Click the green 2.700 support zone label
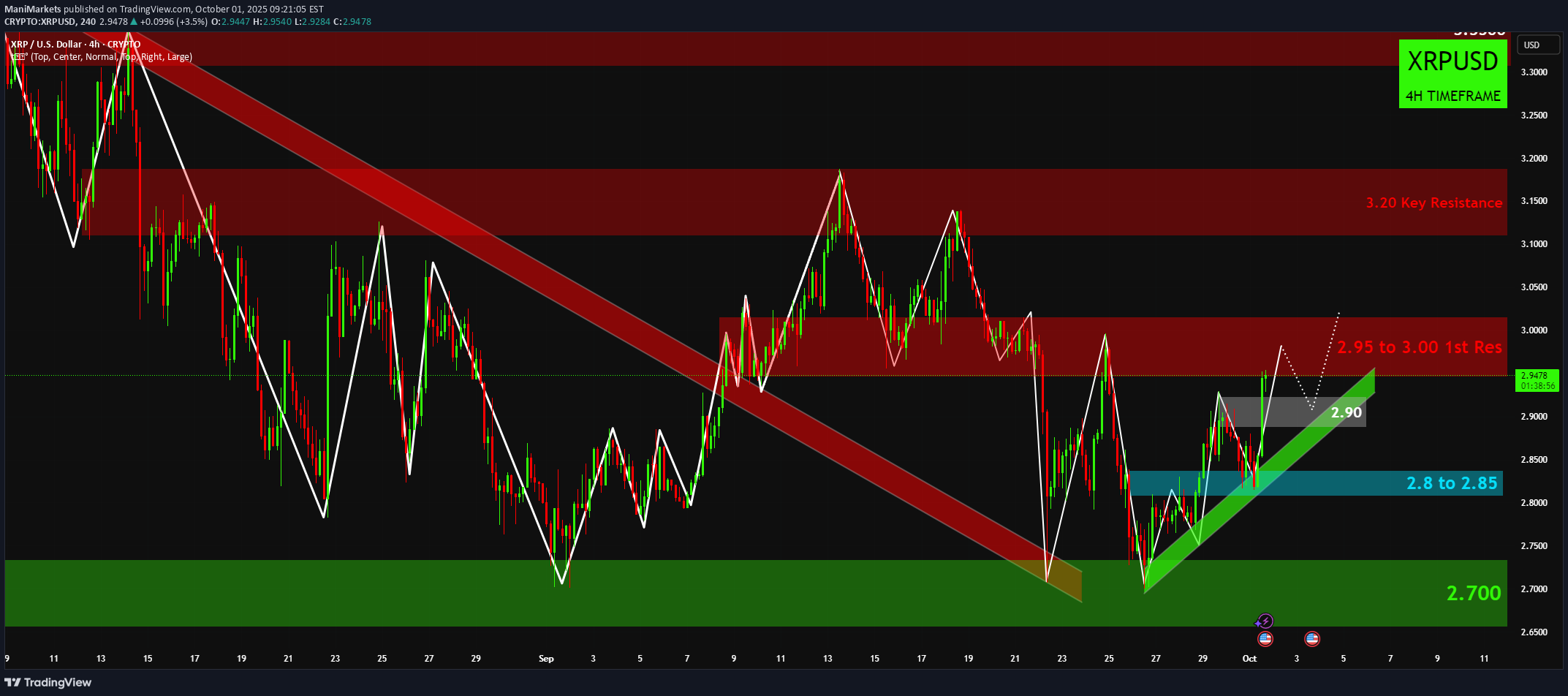The height and width of the screenshot is (696, 1568). pyautogui.click(x=1473, y=593)
